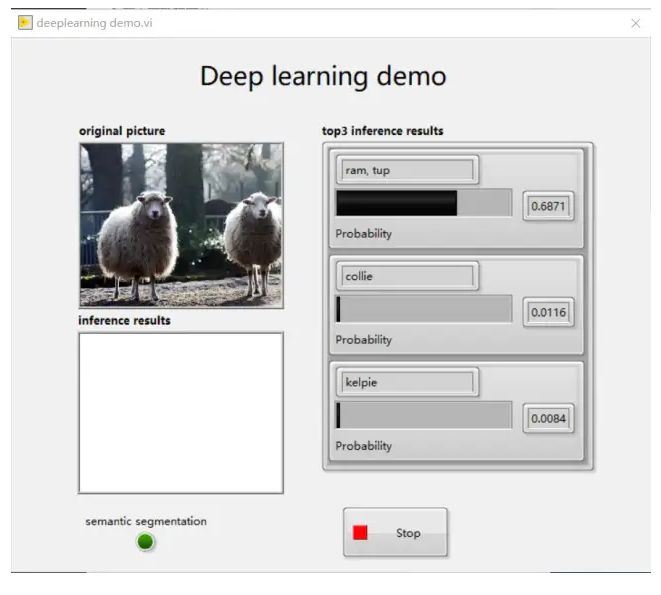The height and width of the screenshot is (595, 661).
Task: Click the red stop square icon
Action: pyautogui.click(x=360, y=533)
